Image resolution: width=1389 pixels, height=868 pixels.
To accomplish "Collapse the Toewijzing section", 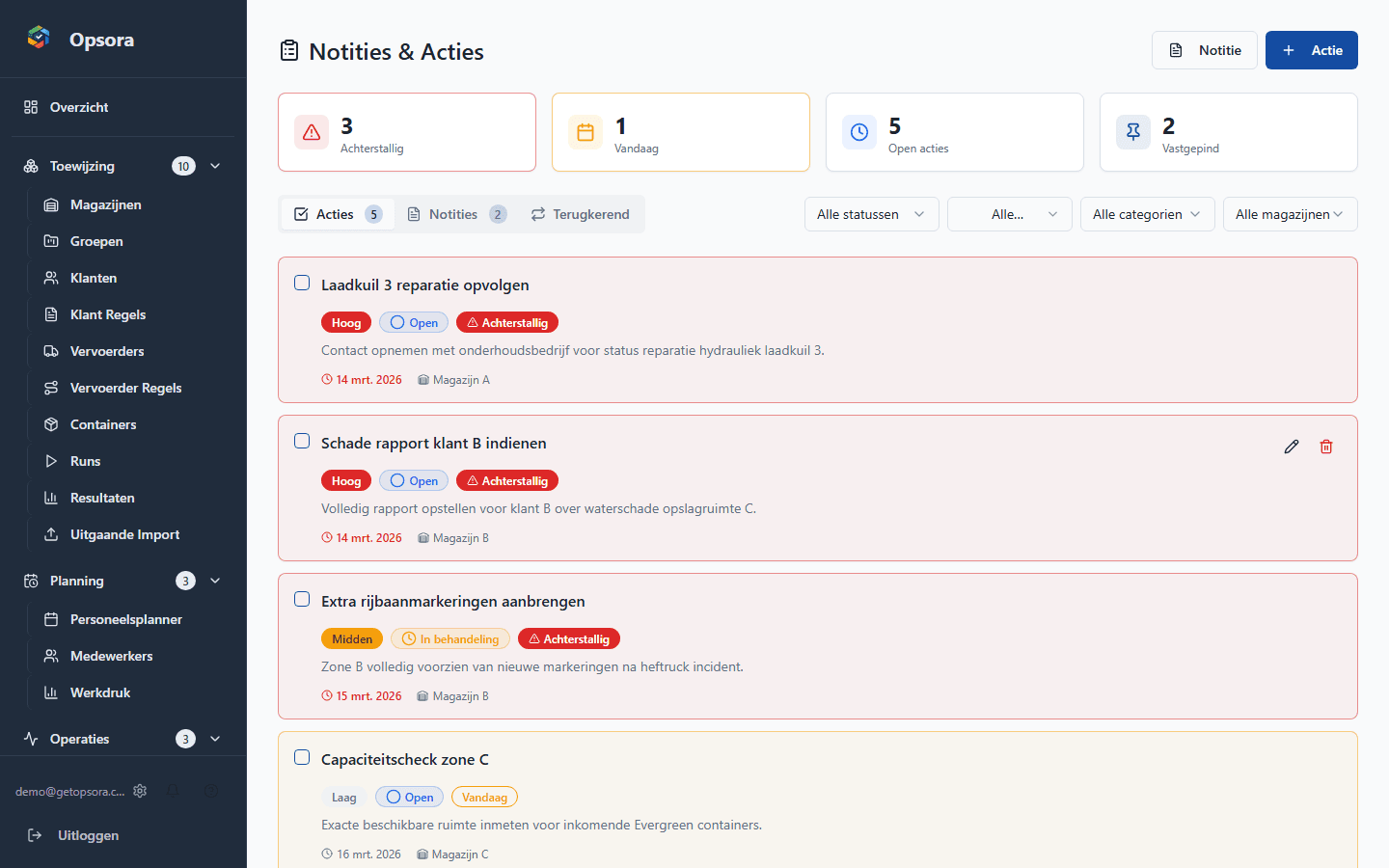I will pos(214,165).
